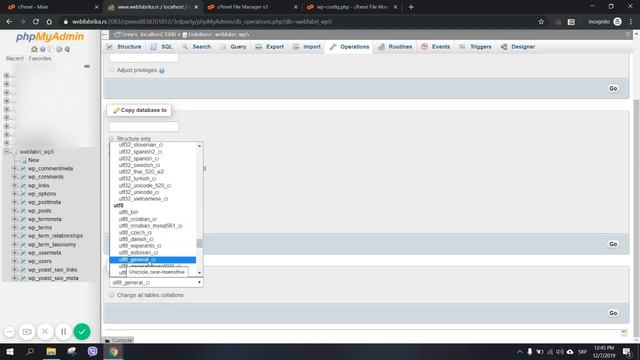Click the collation list scrollbar thumb
This screenshot has width=640, height=360.
(199, 243)
